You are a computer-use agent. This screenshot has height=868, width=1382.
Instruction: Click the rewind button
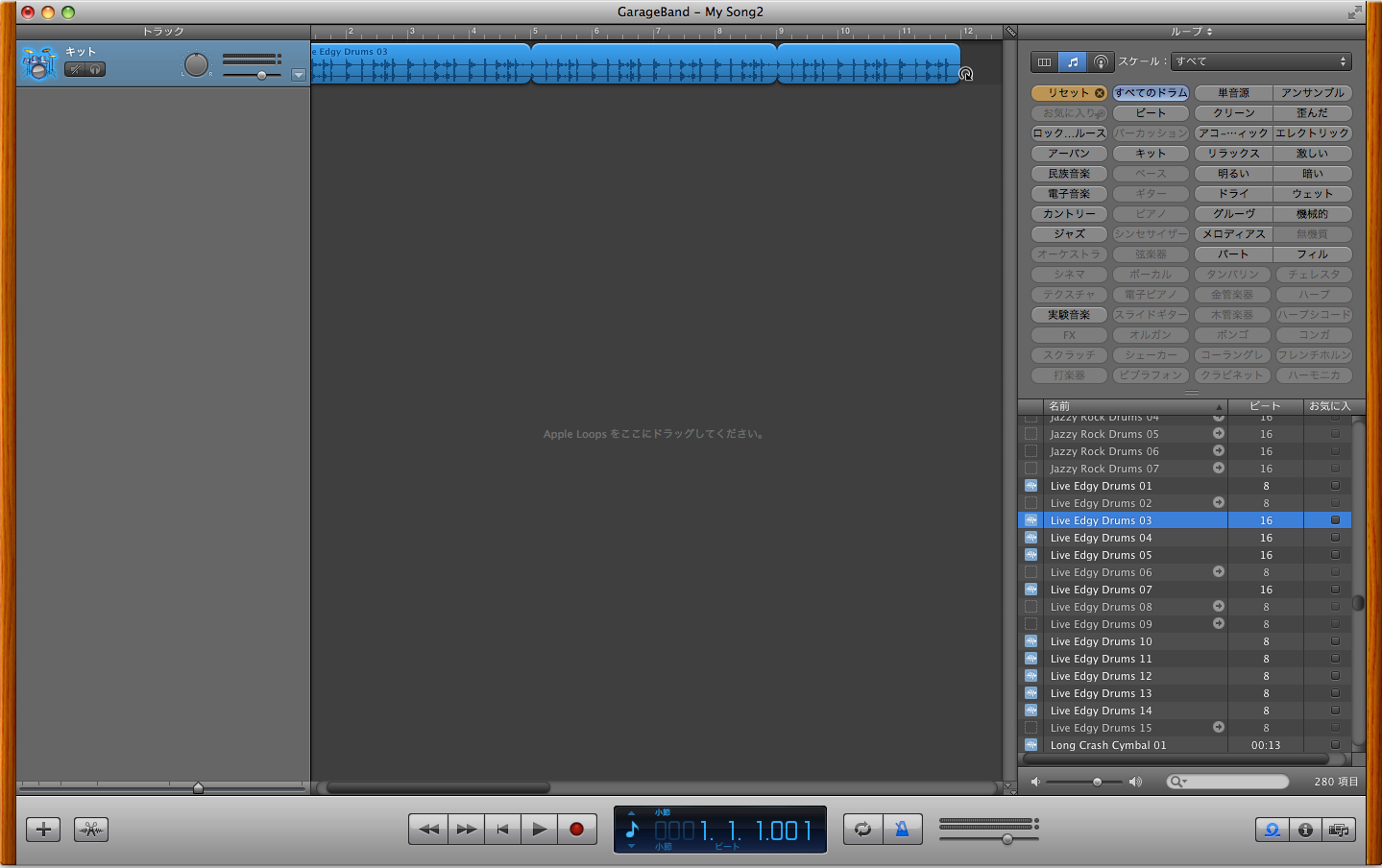click(x=428, y=829)
